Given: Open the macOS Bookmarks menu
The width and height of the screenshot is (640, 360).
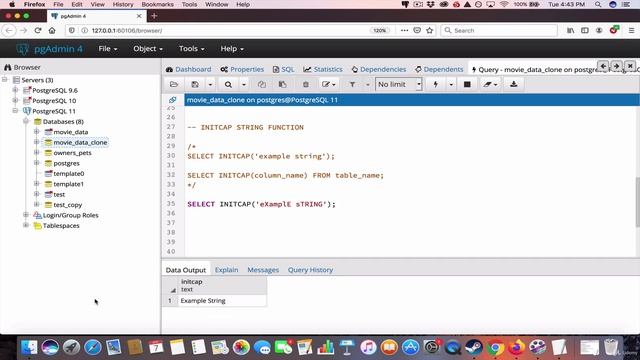Looking at the screenshot, I should coord(157,4).
